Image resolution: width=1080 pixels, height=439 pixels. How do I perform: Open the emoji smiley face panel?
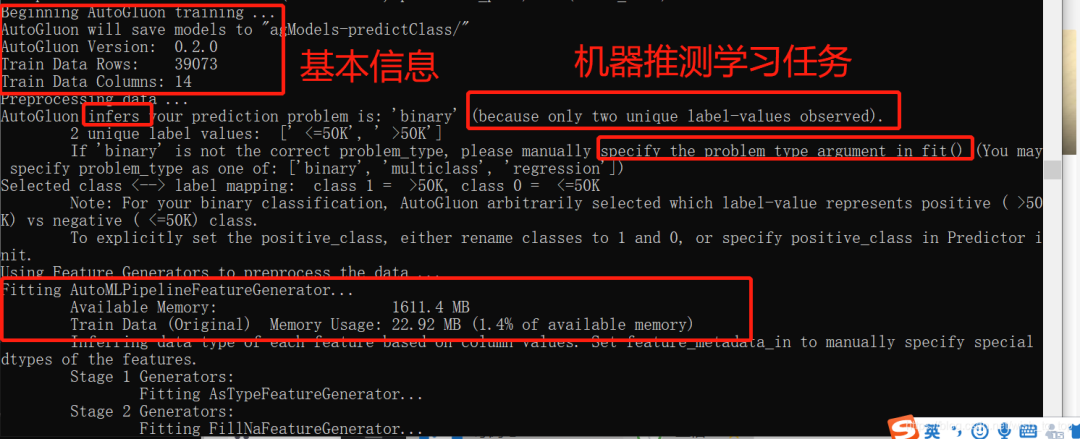tap(979, 430)
